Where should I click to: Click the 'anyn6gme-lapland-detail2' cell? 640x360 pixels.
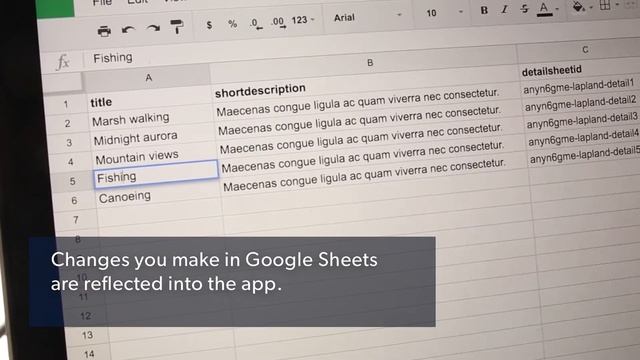580,104
